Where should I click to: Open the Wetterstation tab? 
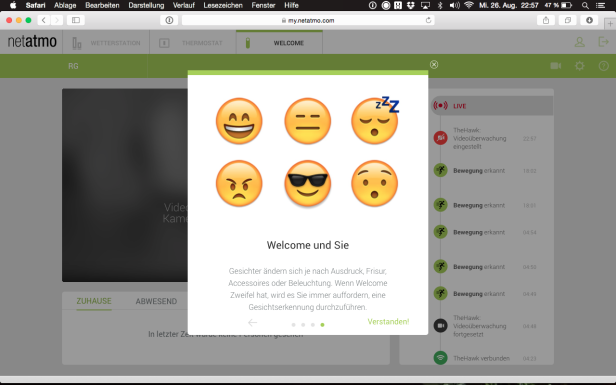pos(106,42)
